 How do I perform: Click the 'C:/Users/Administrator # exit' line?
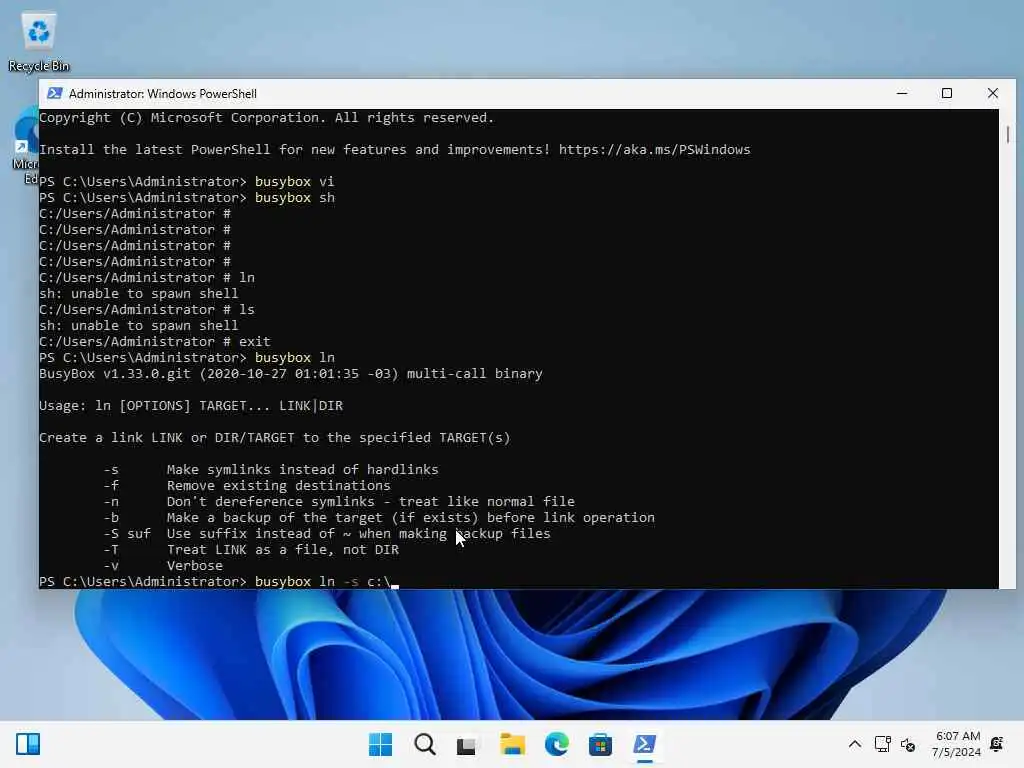click(x=155, y=342)
